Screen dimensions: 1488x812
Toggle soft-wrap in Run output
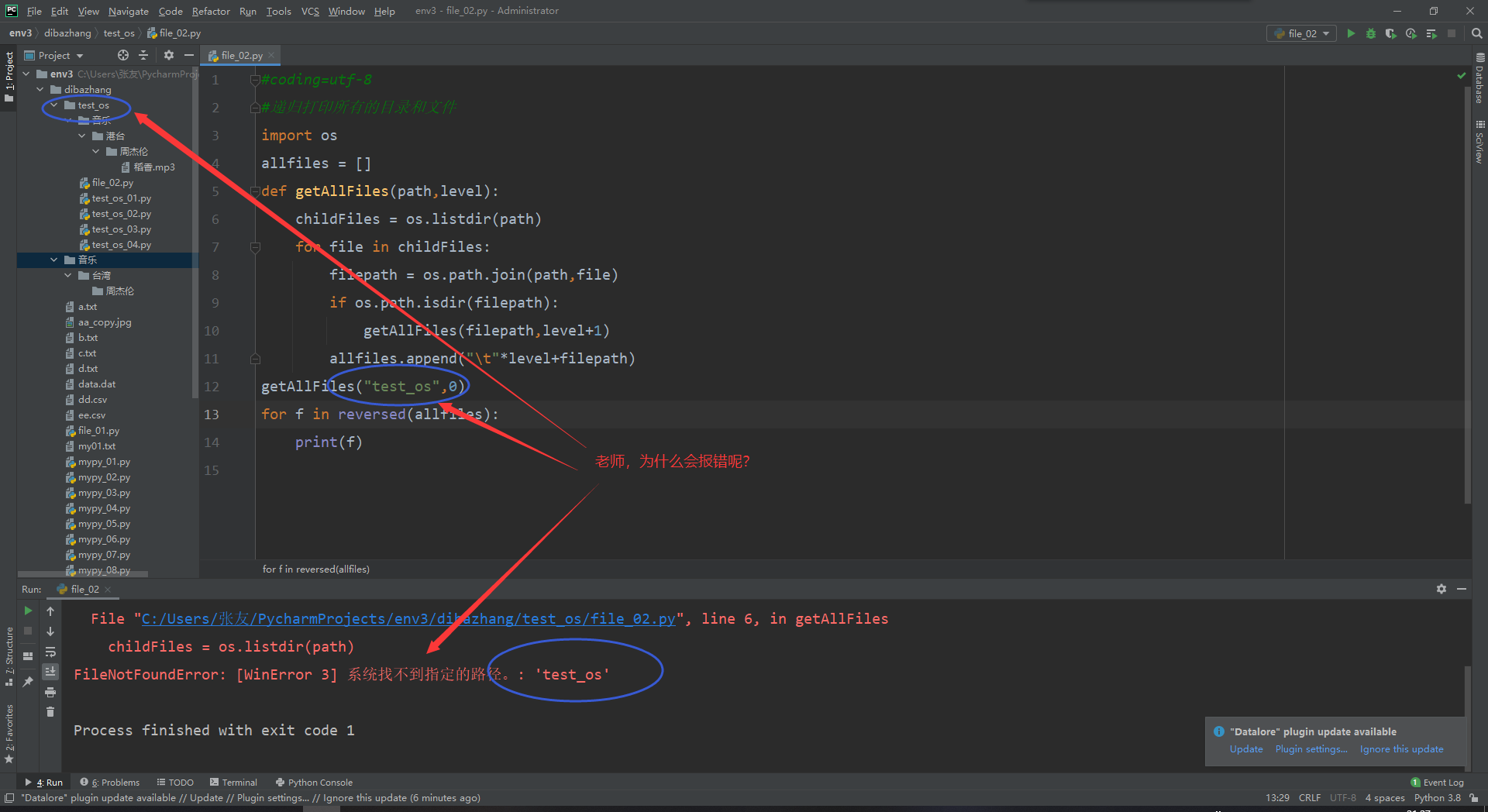(50, 652)
